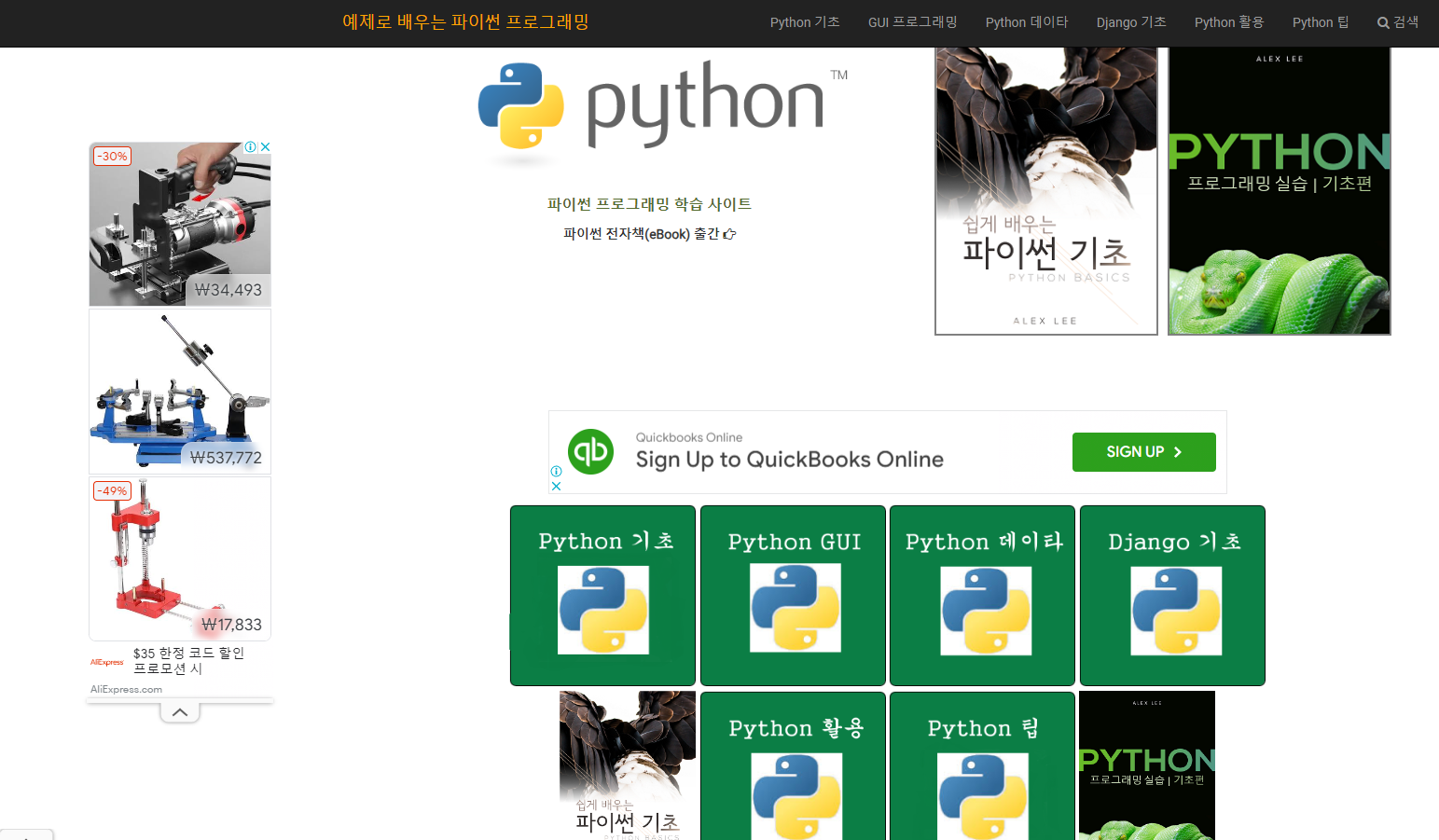Click the AdChoices info icon on QuickBooks ad

coord(556,472)
